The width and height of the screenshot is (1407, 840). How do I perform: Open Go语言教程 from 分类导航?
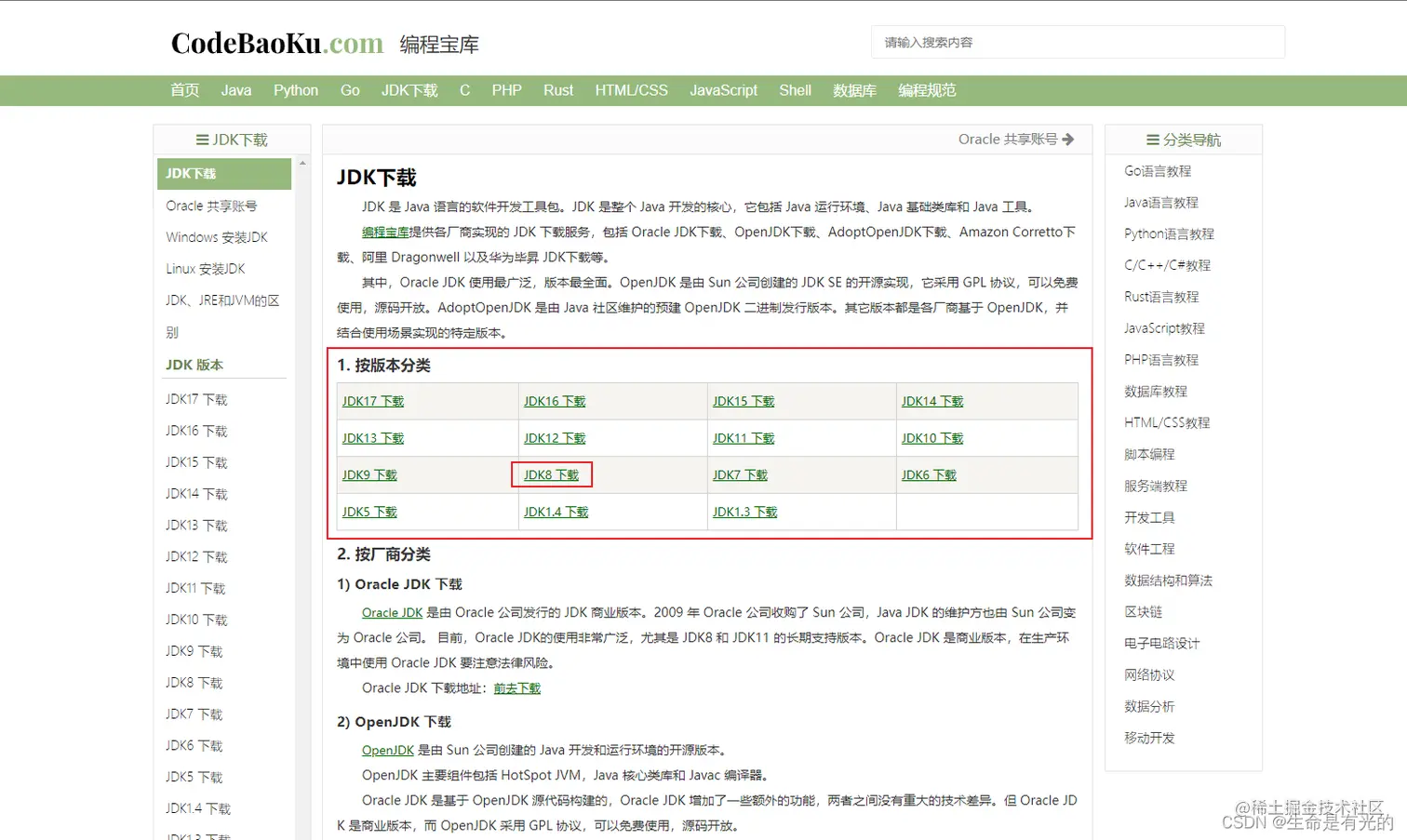(1157, 170)
